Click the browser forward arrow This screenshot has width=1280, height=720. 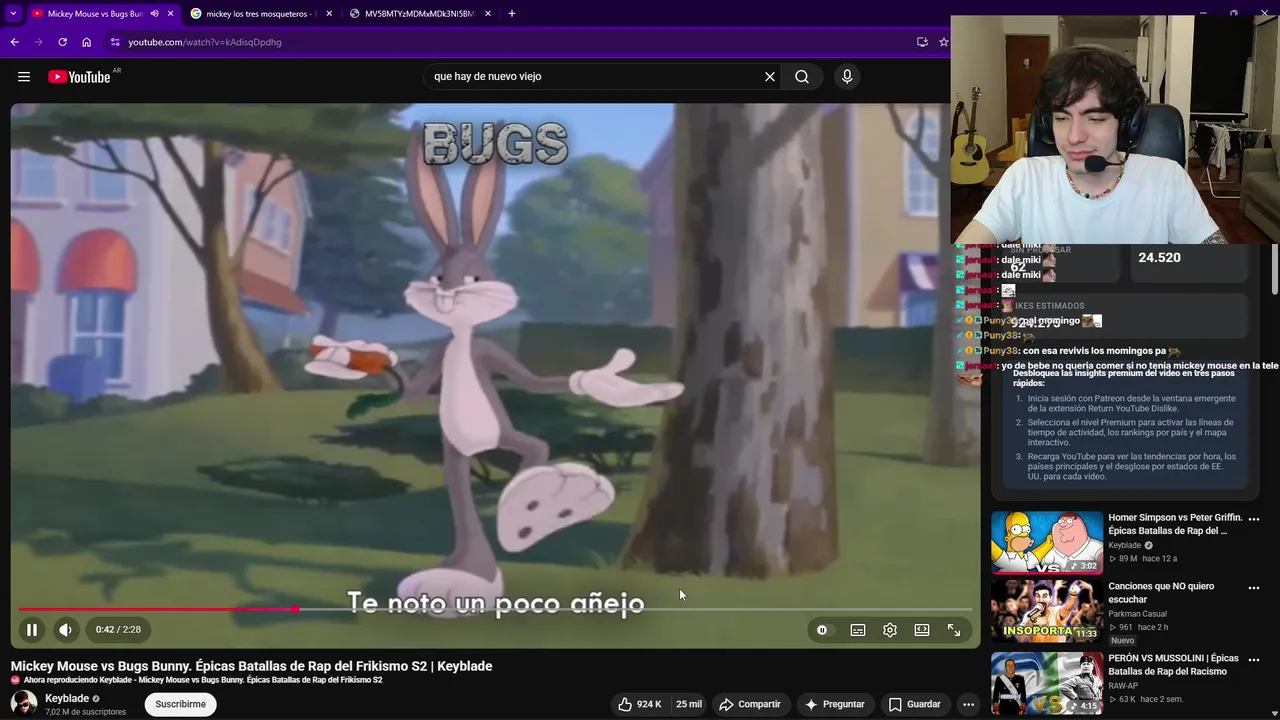pyautogui.click(x=38, y=42)
